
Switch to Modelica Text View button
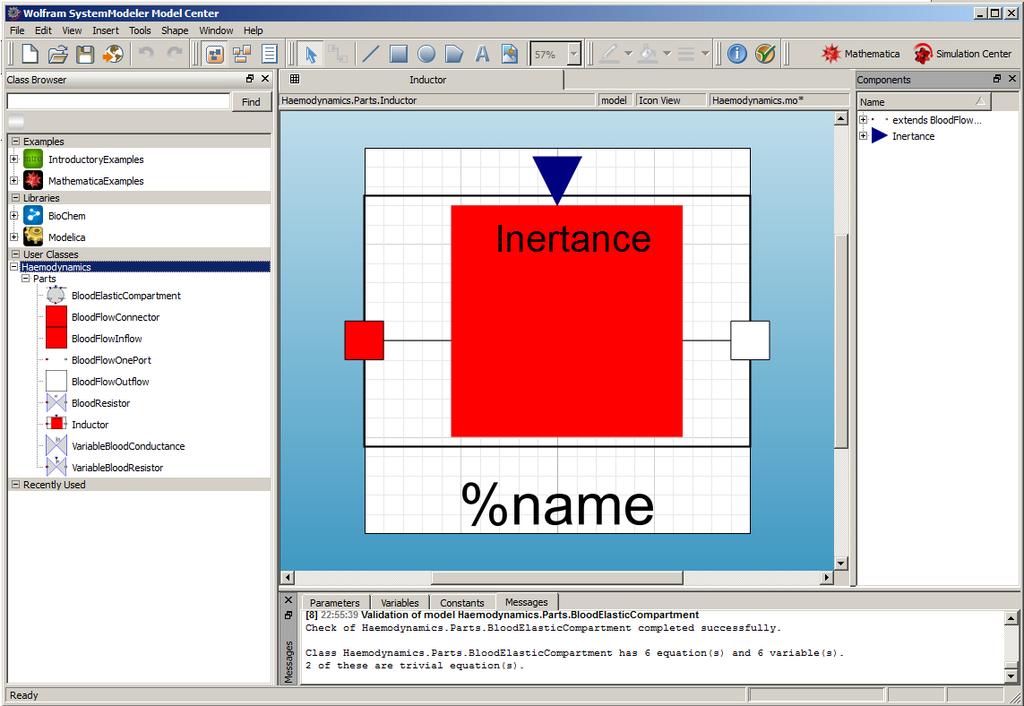(x=269, y=54)
